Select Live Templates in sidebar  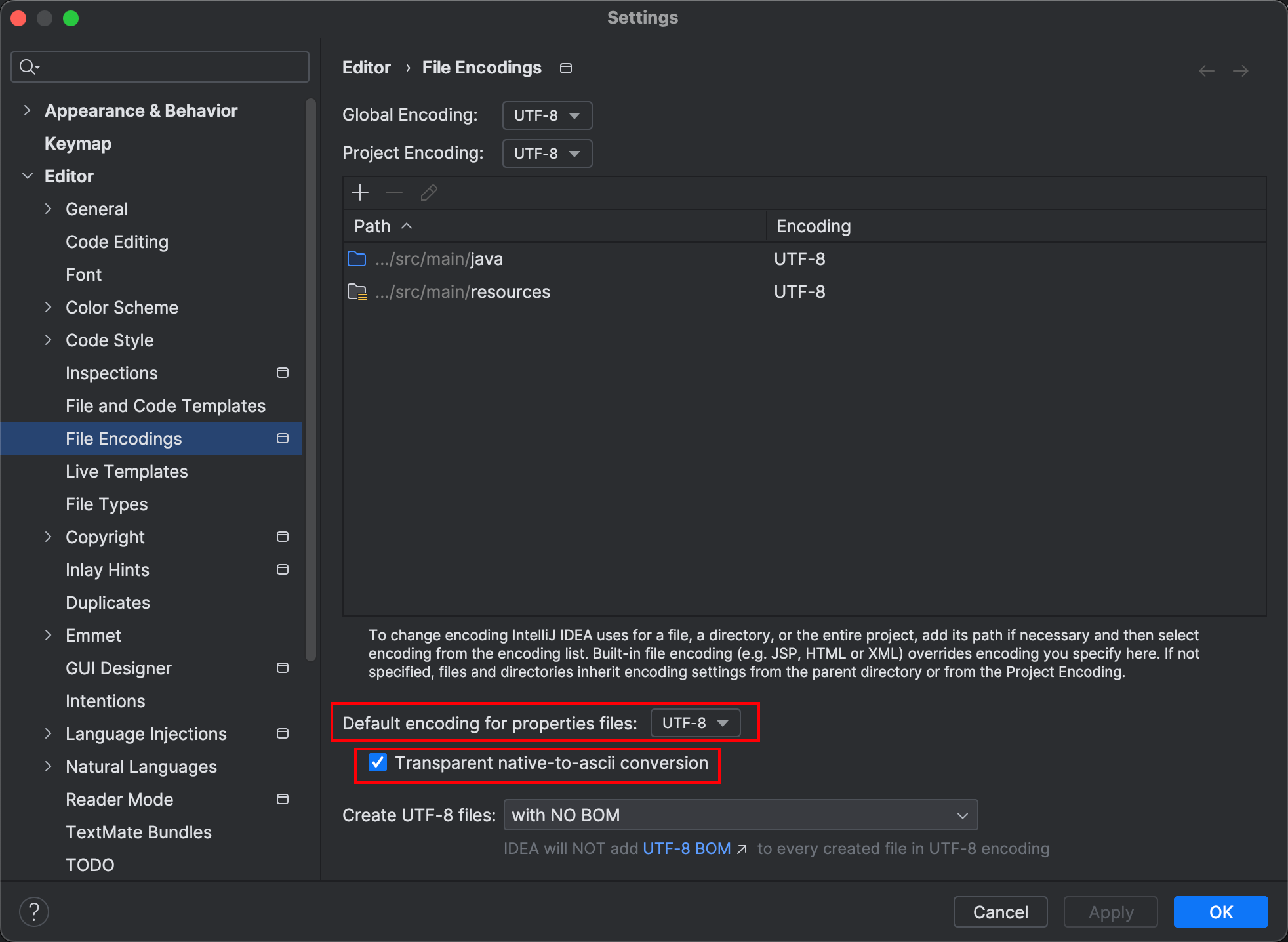click(127, 471)
